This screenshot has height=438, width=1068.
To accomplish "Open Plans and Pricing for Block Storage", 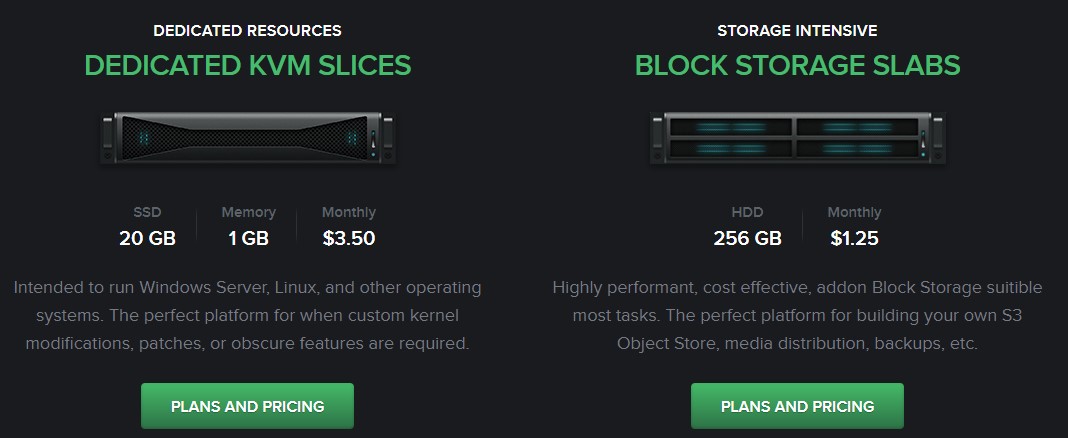I will 797,406.
